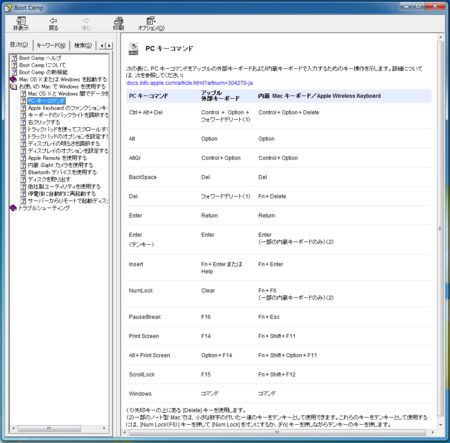Click the AltGr row label
Viewport: 450px width, 443px height.
[135, 158]
